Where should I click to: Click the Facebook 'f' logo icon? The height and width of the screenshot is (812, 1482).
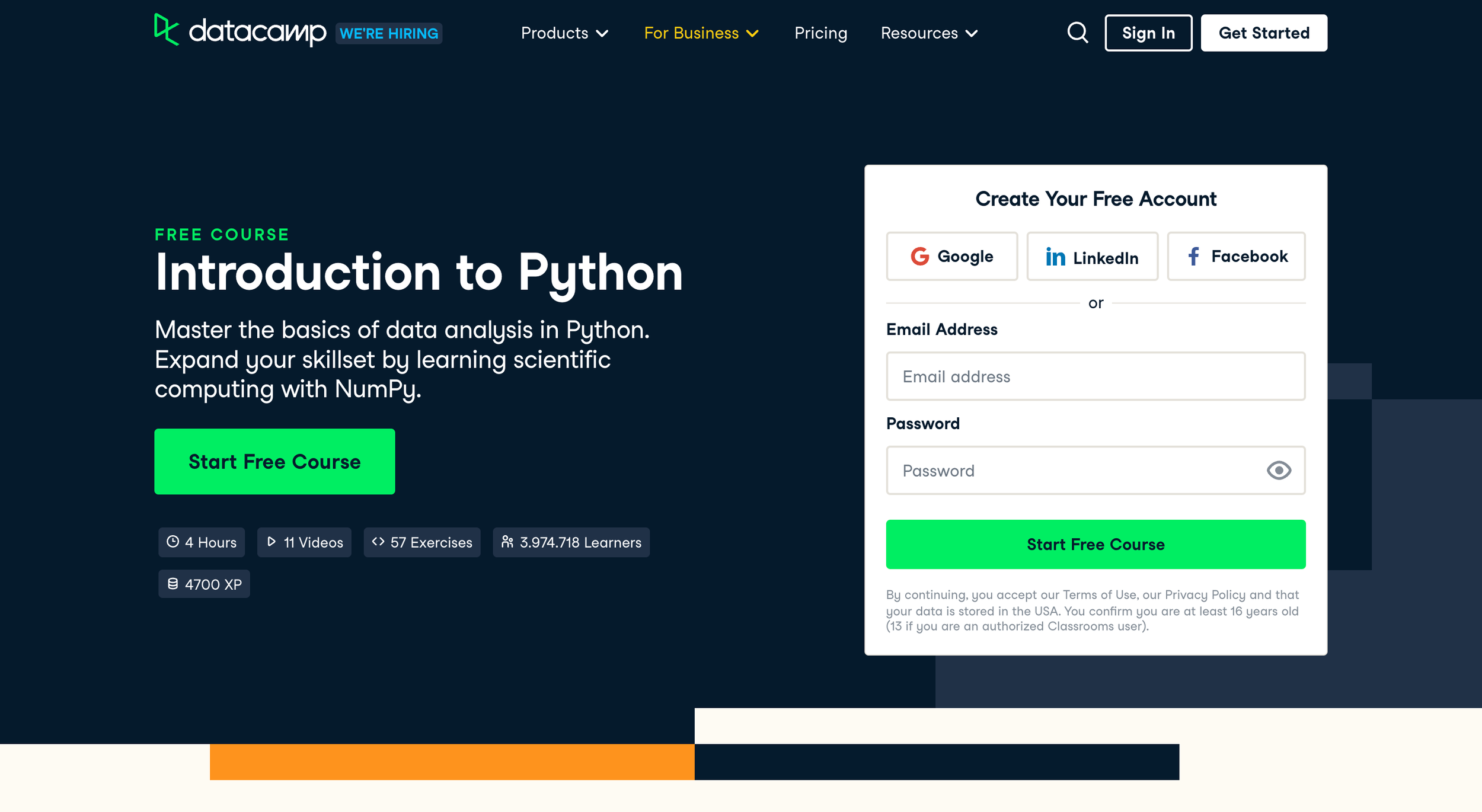(x=1193, y=256)
